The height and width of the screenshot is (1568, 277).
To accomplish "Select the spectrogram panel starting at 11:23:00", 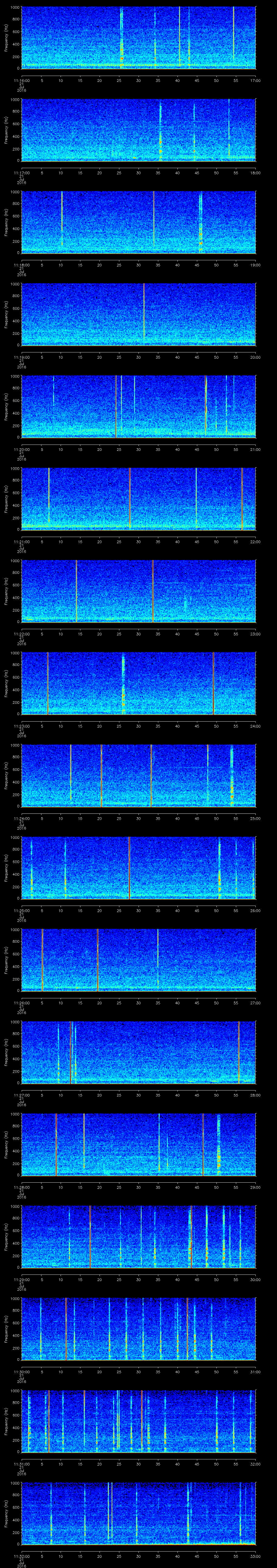I will click(x=138, y=683).
